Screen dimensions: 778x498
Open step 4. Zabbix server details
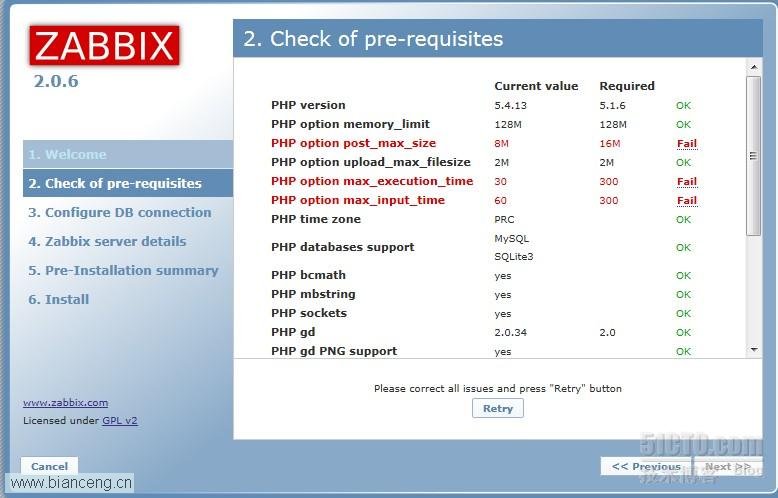click(x=107, y=242)
